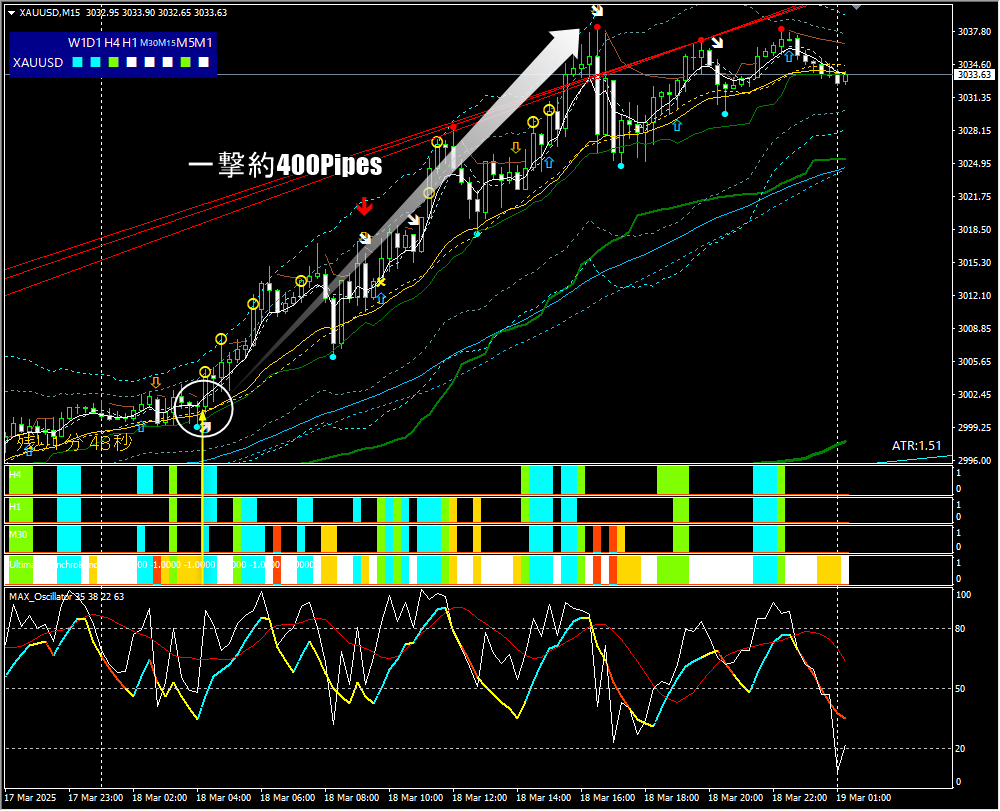
Task: Click the 17 Mar 2025 date label
Action: (x=31, y=798)
